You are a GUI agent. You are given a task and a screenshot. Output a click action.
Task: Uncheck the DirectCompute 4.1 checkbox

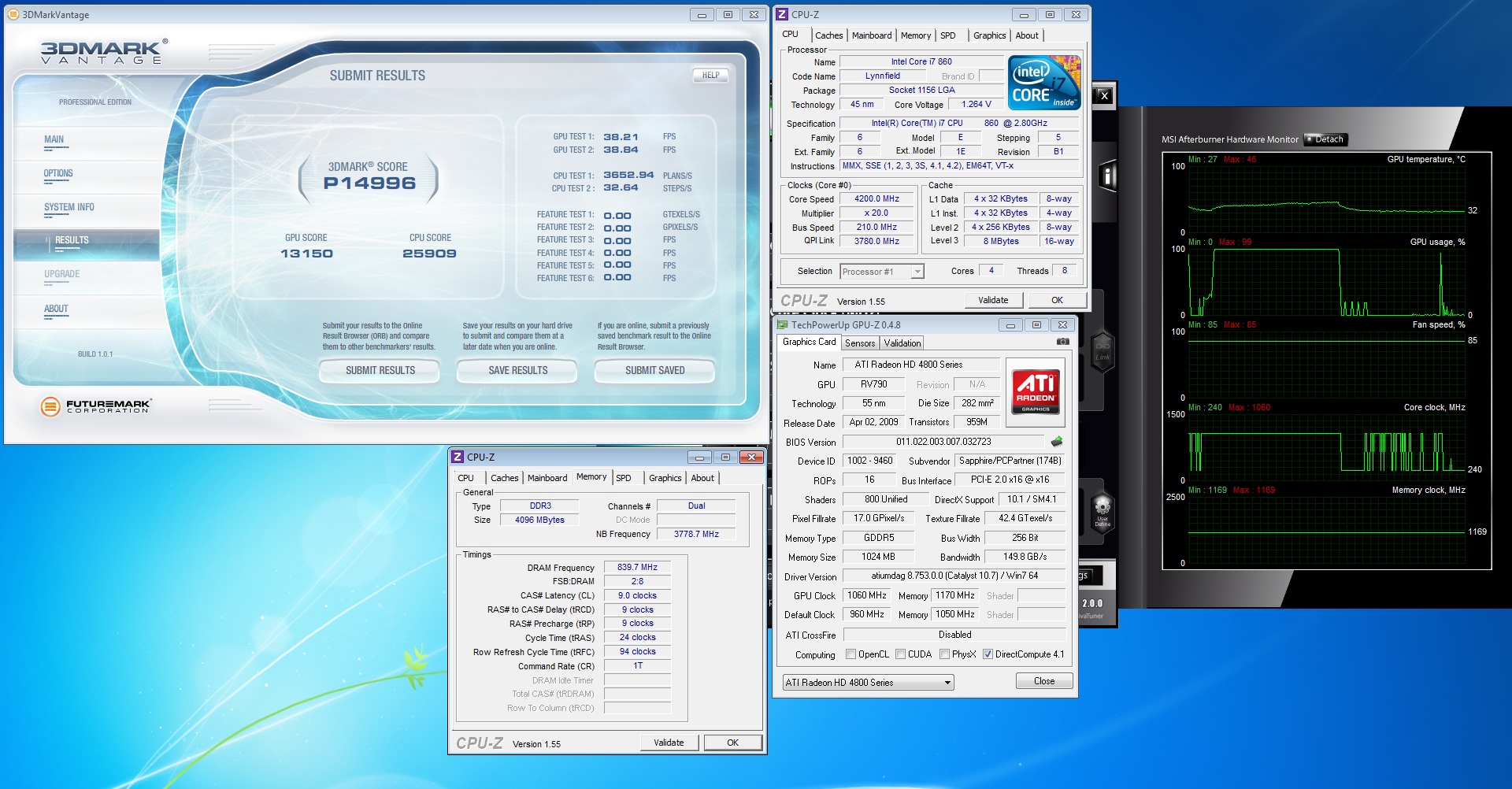tap(988, 654)
